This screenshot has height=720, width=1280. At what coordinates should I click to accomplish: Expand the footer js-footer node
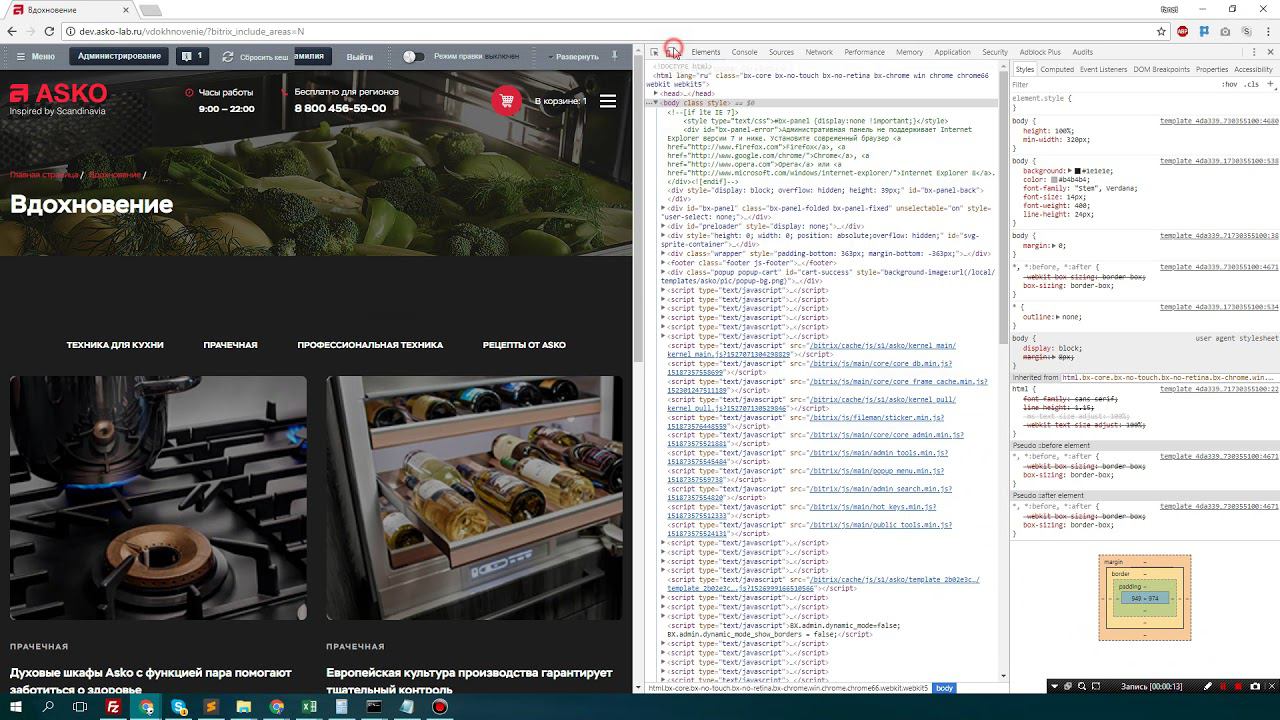[664, 263]
